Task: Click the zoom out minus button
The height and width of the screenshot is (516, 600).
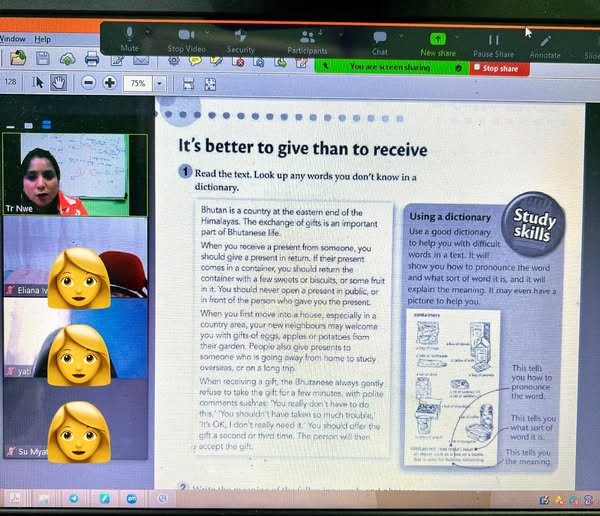Action: 87,83
